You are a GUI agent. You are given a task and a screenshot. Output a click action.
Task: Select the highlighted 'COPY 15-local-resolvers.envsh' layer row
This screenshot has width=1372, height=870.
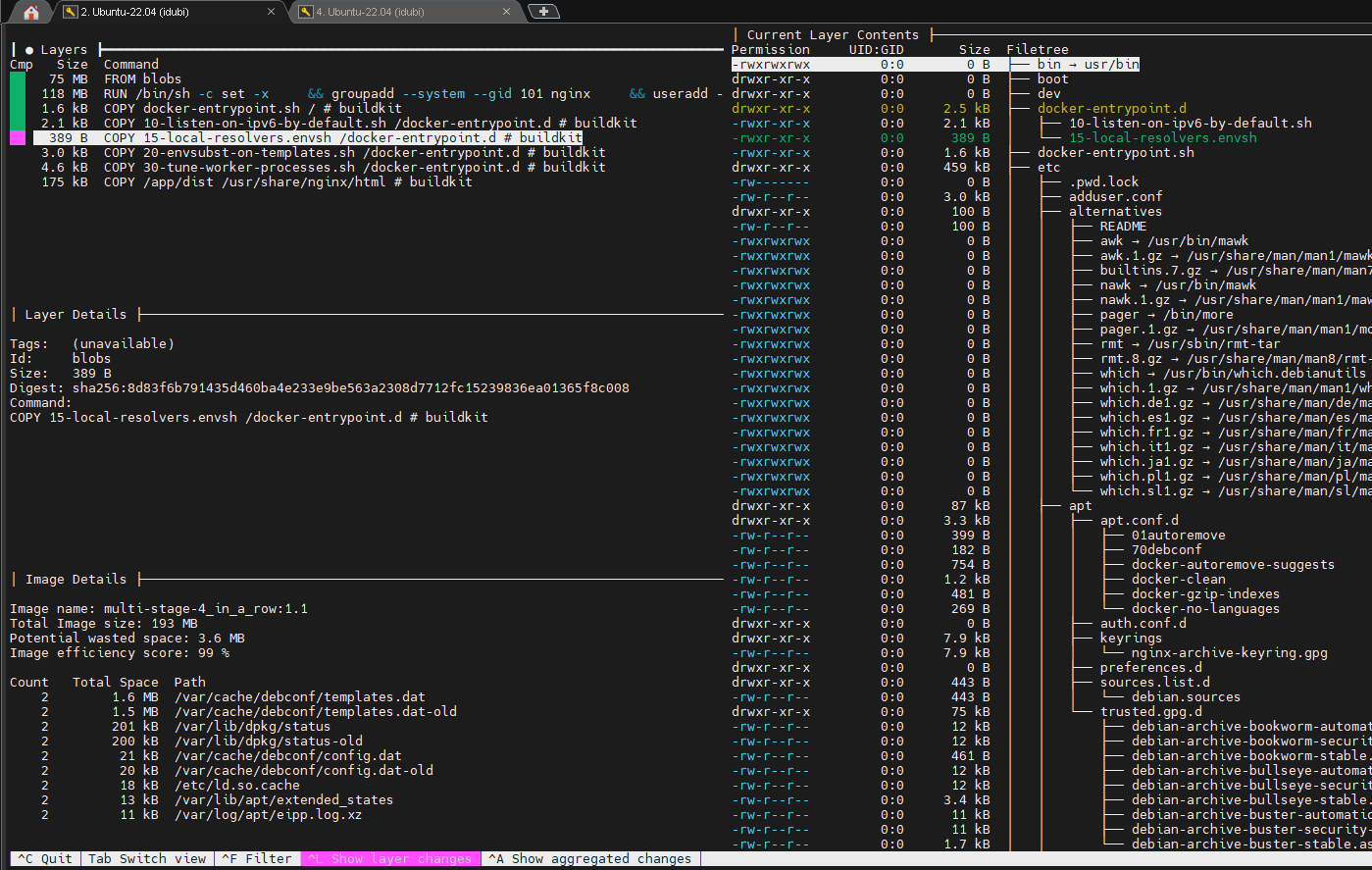click(x=308, y=137)
